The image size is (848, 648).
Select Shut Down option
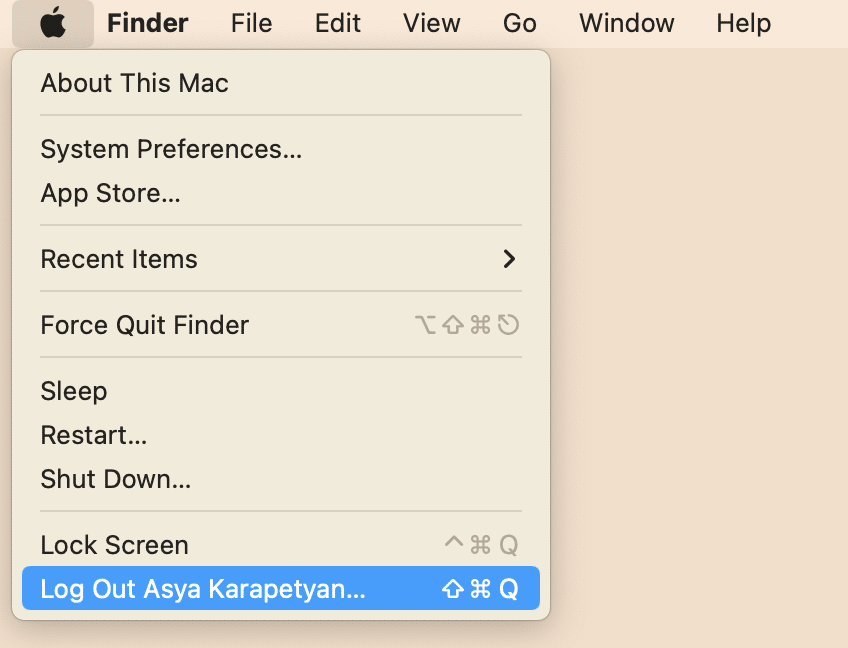click(115, 479)
